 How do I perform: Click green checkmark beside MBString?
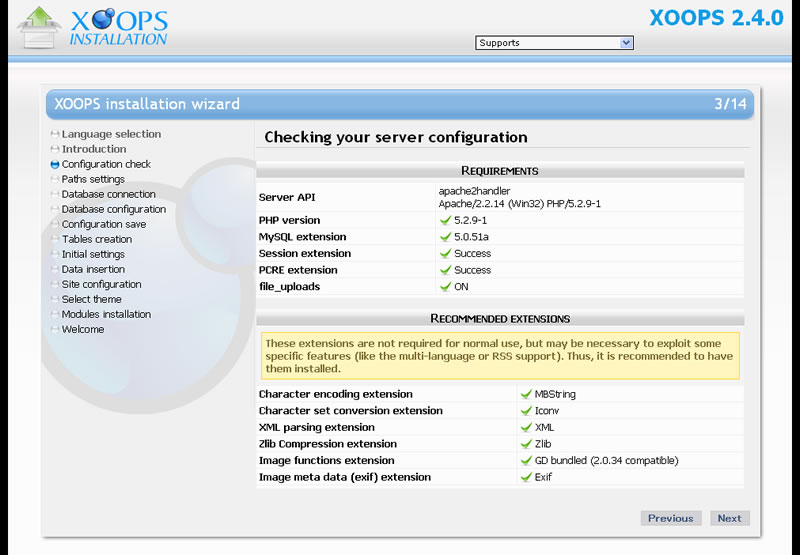(526, 394)
